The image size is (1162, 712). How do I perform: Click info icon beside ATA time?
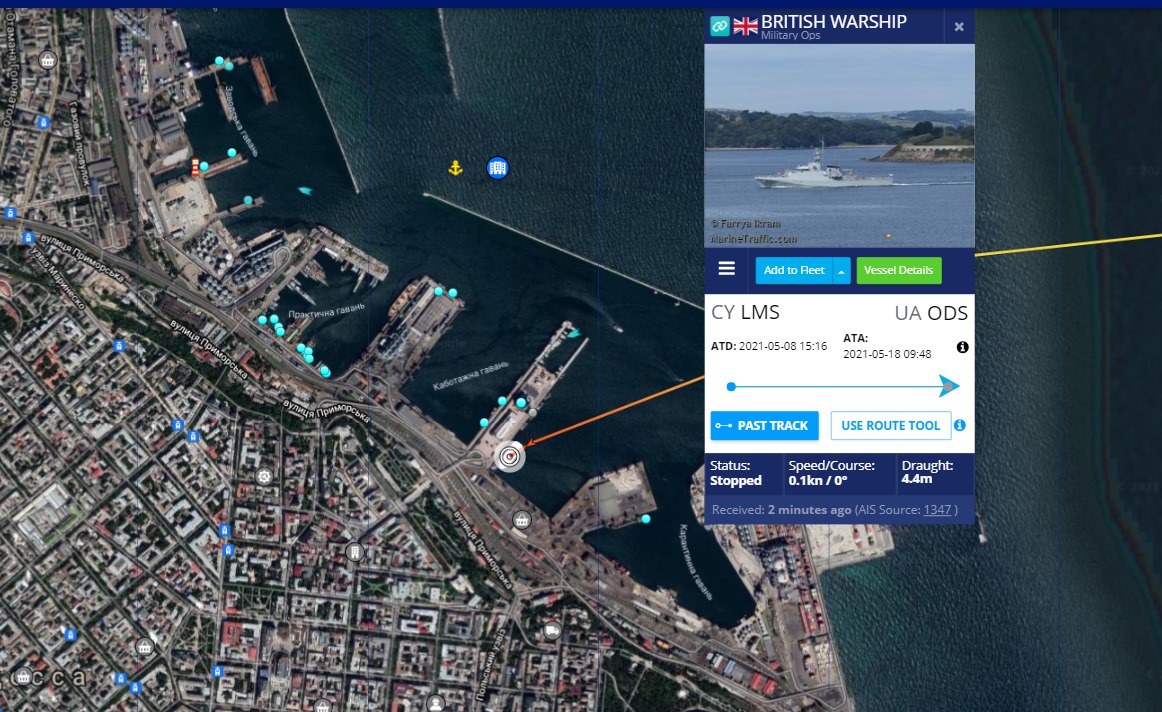962,347
